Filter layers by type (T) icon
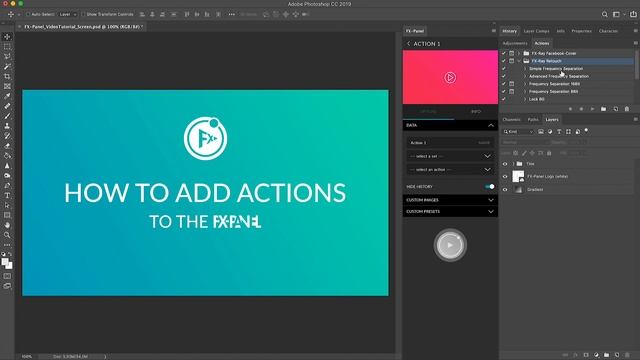Image resolution: width=640 pixels, height=360 pixels. click(559, 131)
